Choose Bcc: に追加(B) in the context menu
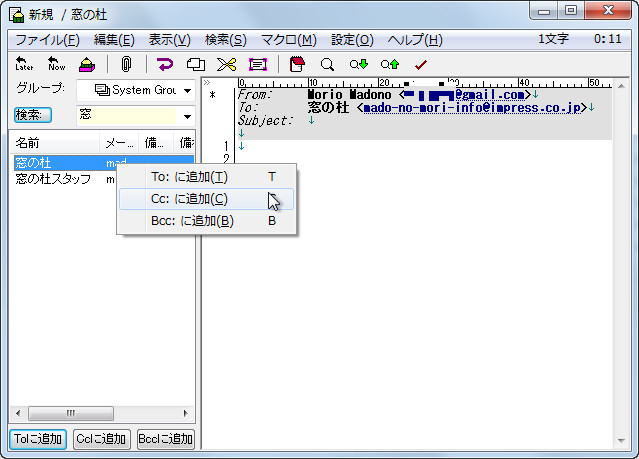Viewport: 639px width, 459px height. [x=206, y=221]
